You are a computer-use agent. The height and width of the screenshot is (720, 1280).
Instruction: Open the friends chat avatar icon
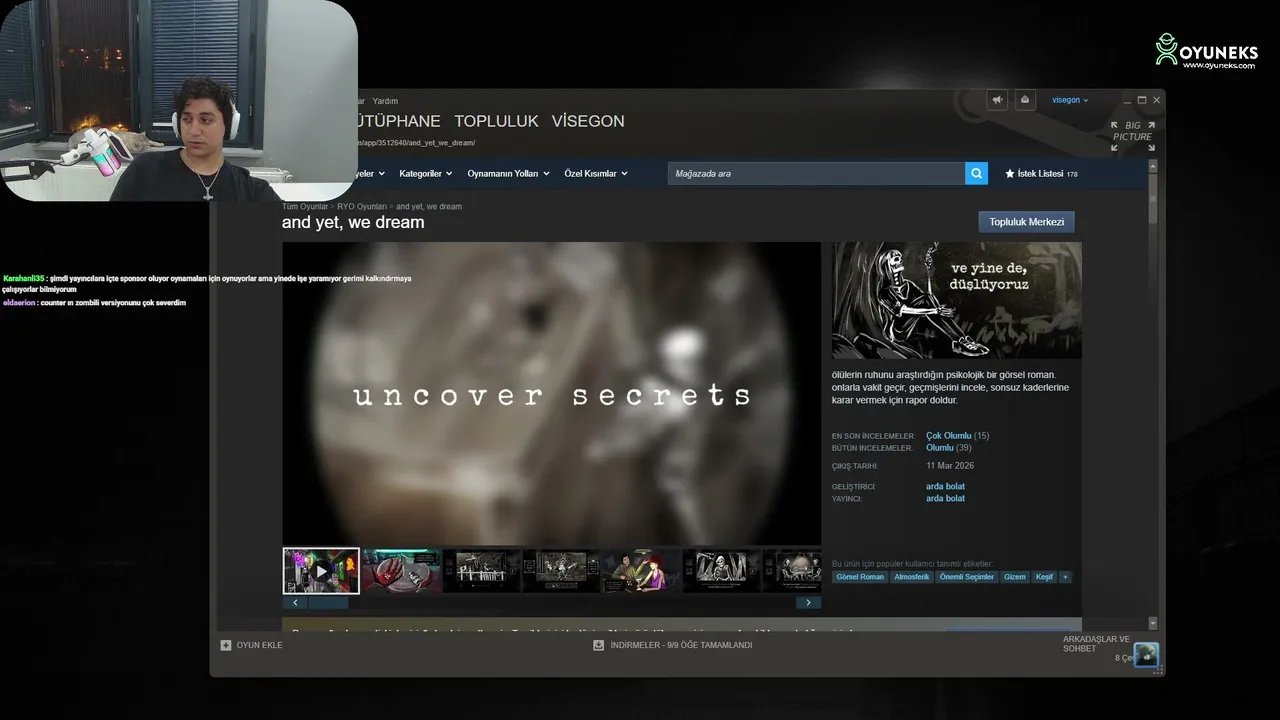(1146, 654)
